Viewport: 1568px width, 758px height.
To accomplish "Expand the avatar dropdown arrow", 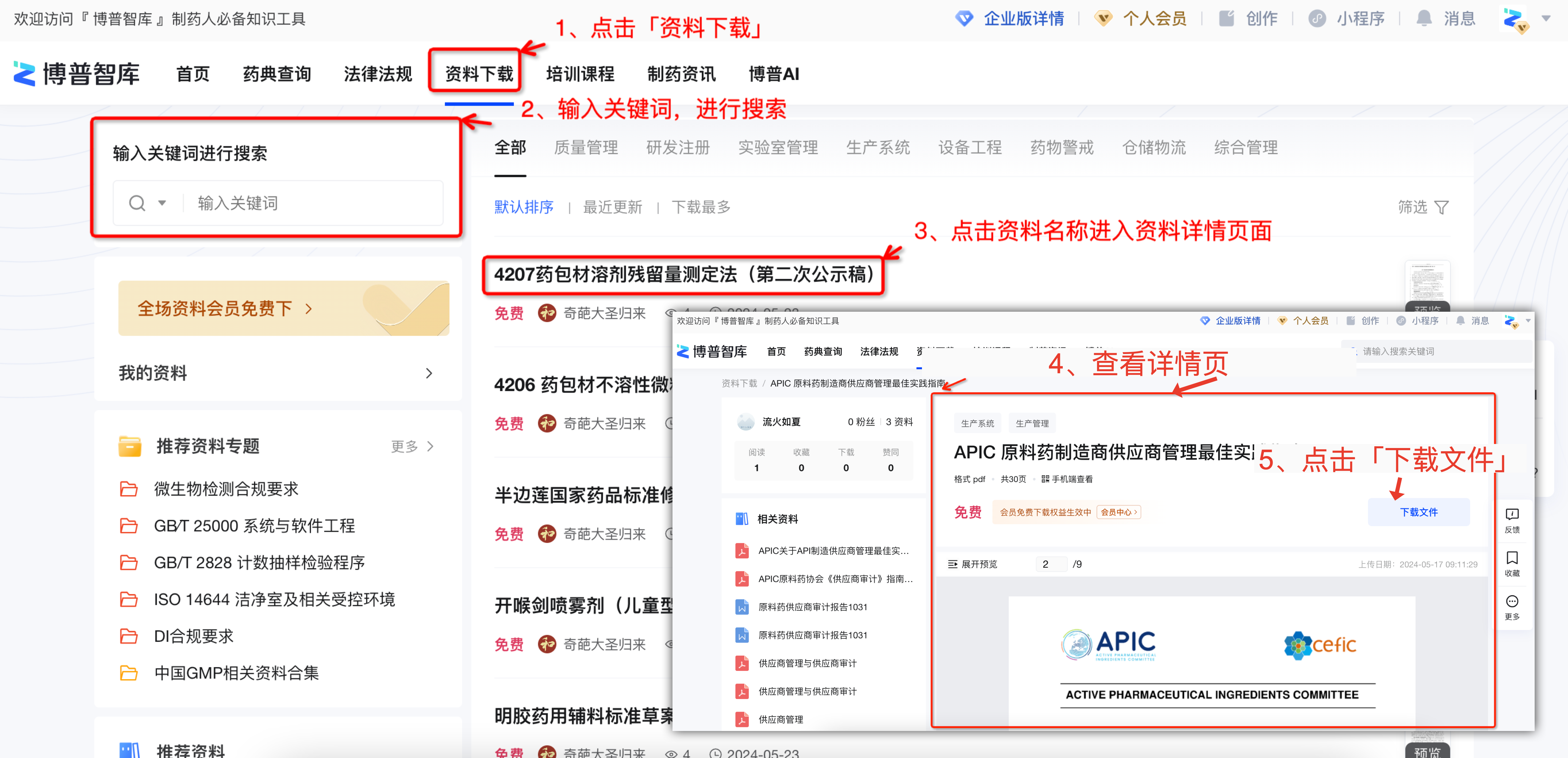I will [1546, 19].
